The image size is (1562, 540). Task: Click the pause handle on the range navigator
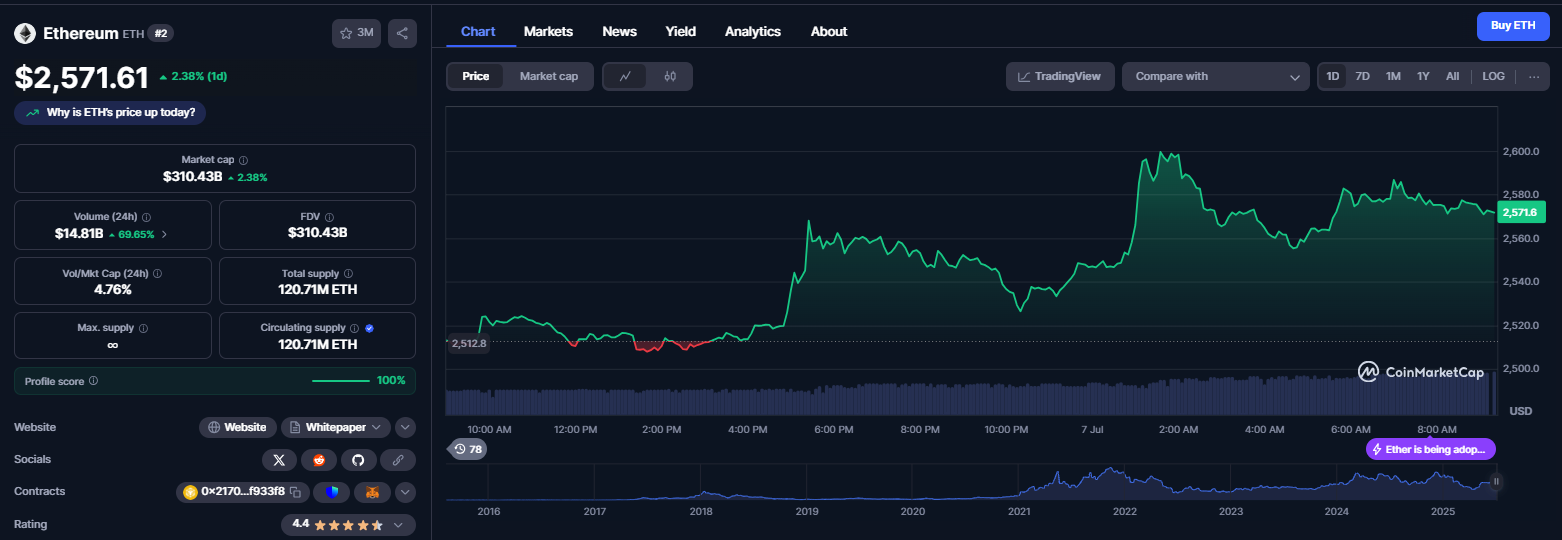[x=1496, y=481]
